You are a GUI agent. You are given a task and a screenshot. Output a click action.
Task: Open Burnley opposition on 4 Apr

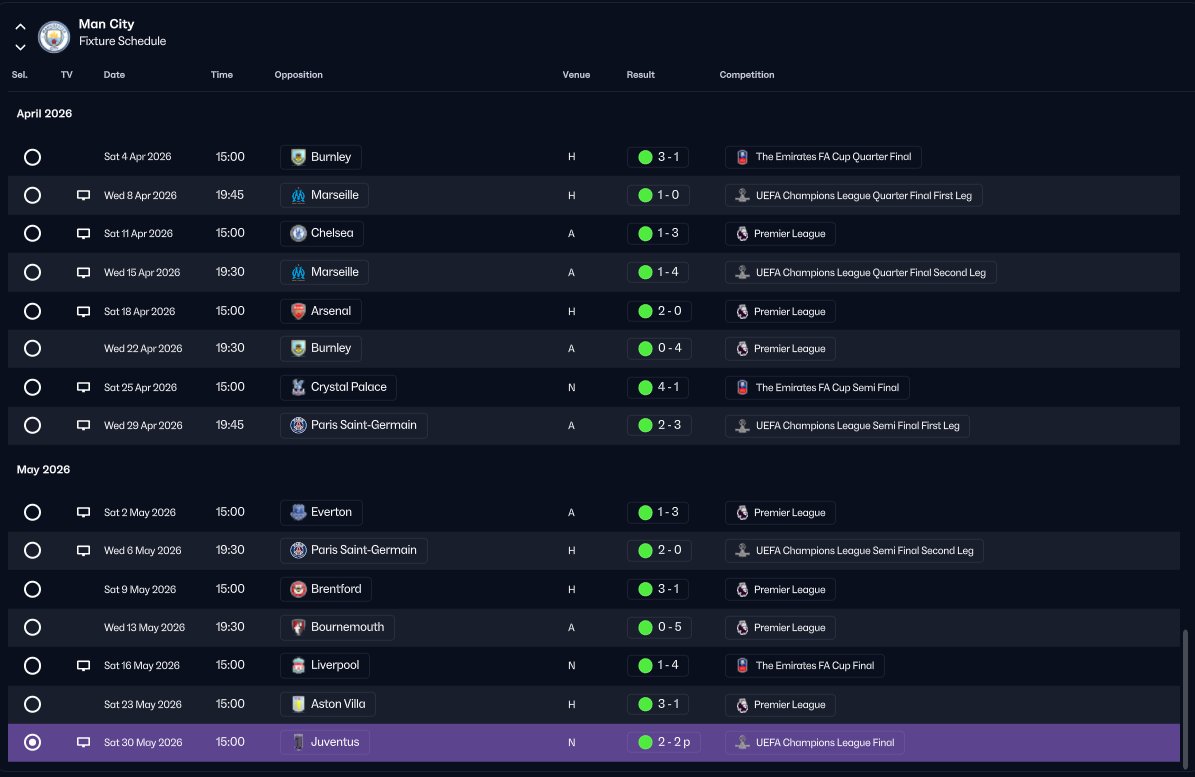tap(321, 157)
